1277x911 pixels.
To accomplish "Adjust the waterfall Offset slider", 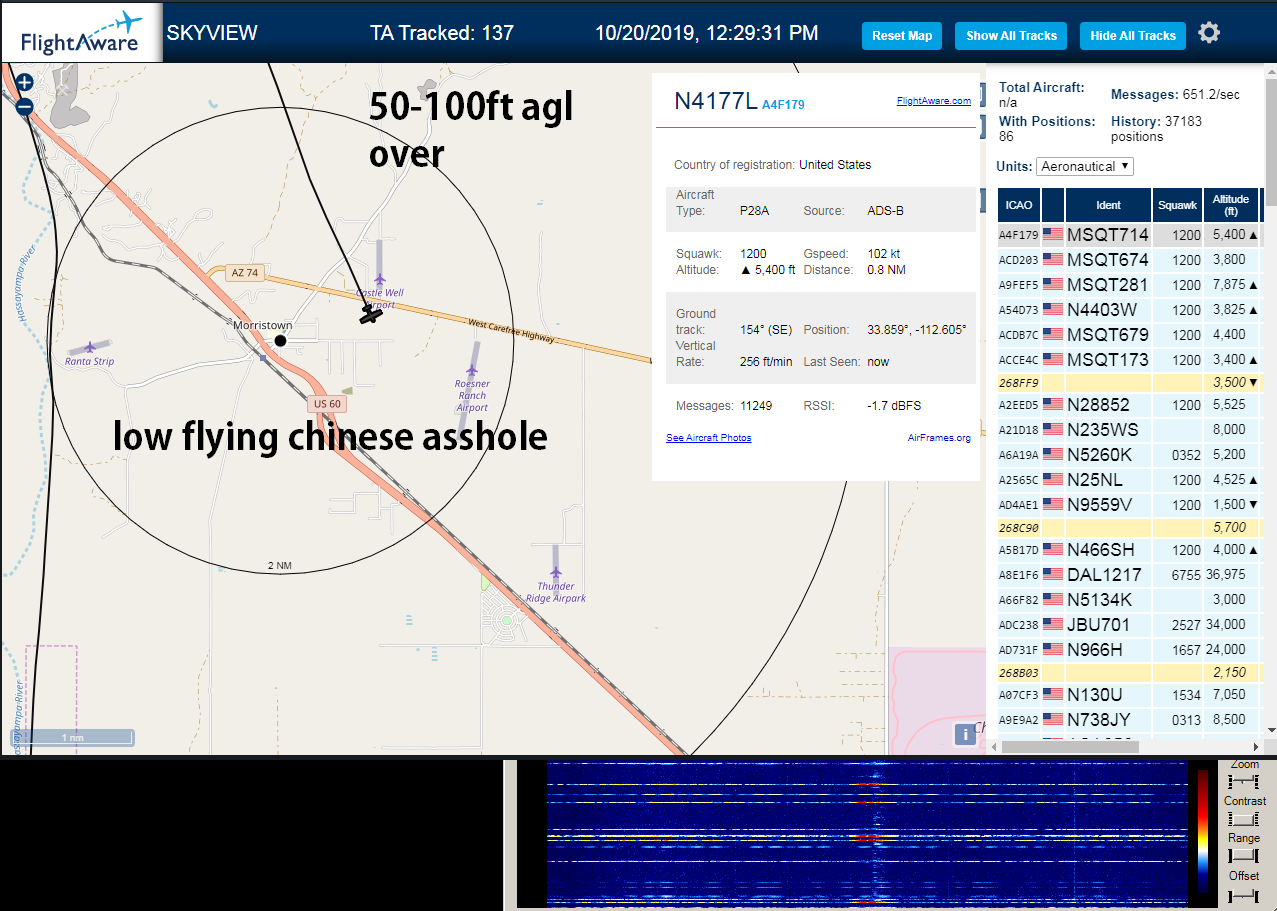I will point(1243,894).
